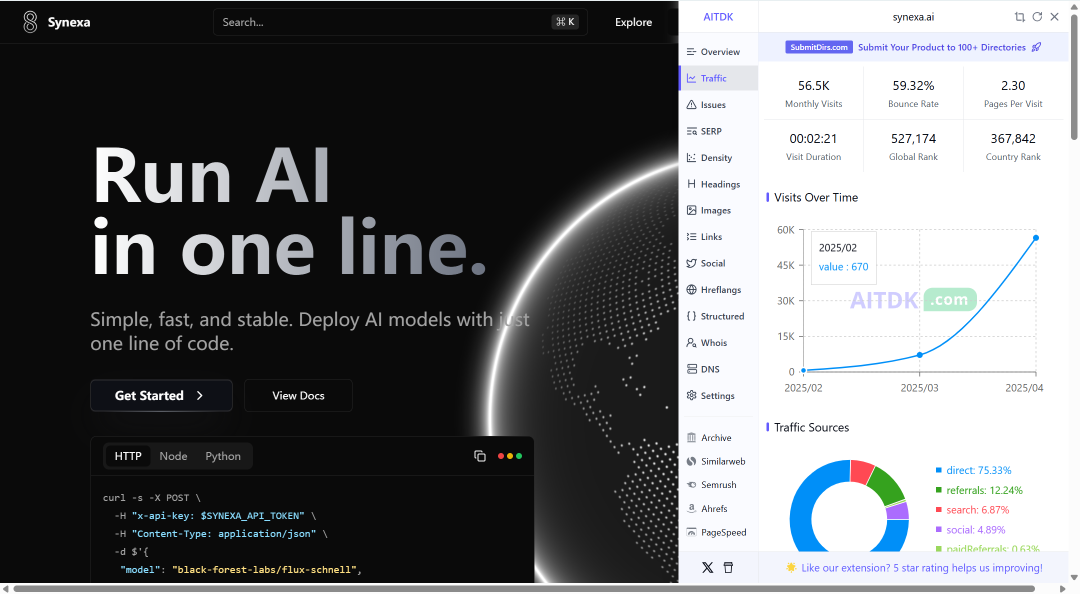The height and width of the screenshot is (594, 1080).
Task: Toggle direct legend item in Traffic Sources
Action: click(x=973, y=470)
